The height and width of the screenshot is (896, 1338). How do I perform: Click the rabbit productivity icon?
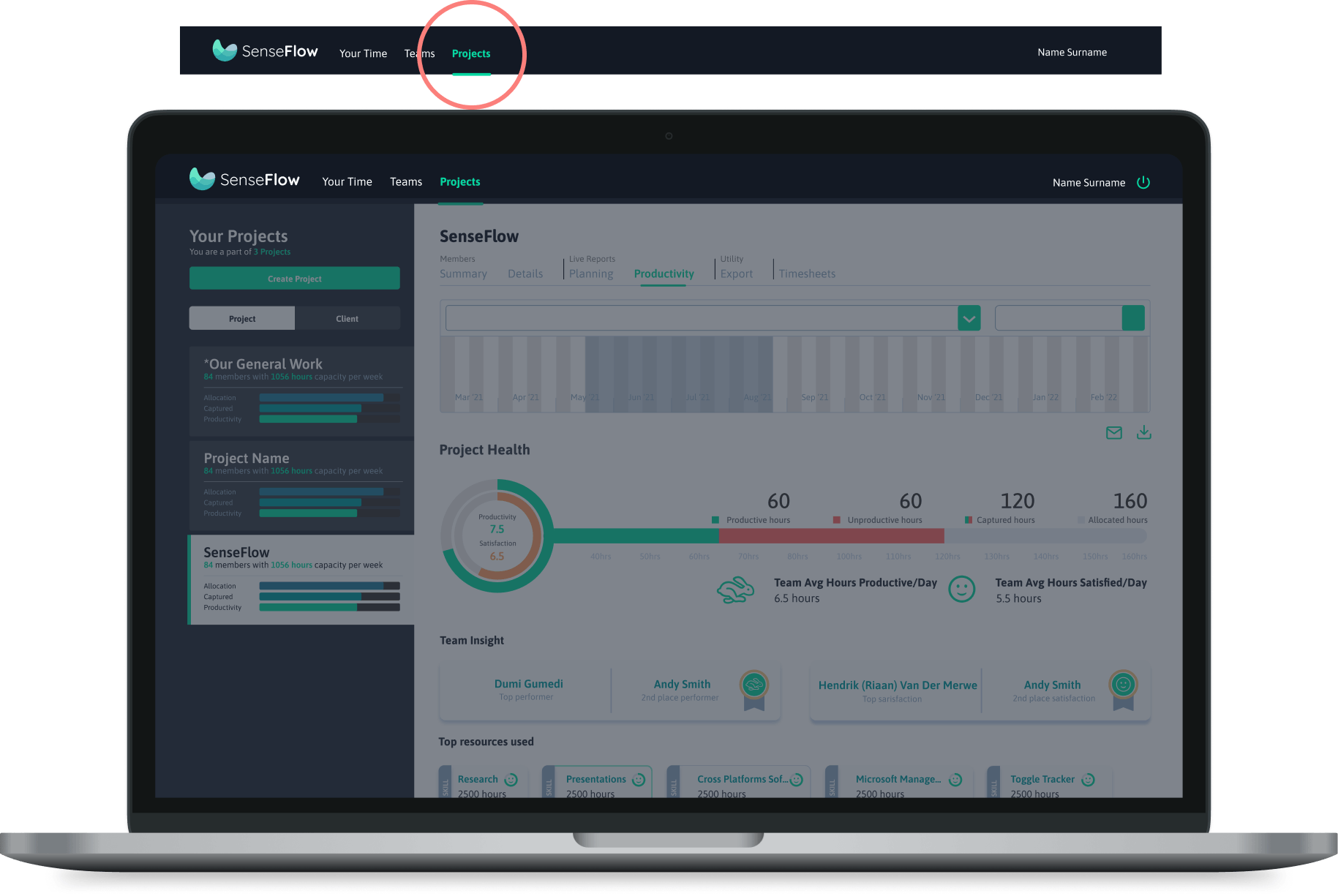pos(736,590)
